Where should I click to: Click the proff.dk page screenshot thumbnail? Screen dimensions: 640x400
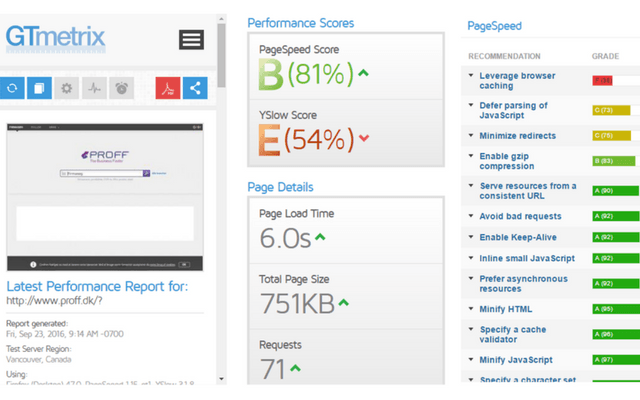point(105,197)
